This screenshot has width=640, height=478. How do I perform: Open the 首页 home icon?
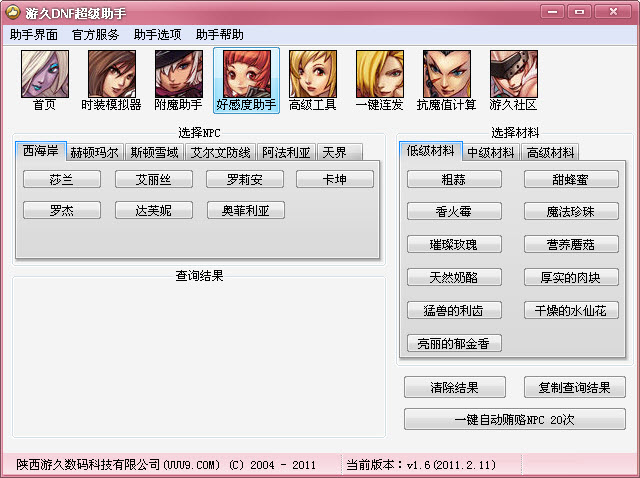pyautogui.click(x=44, y=80)
